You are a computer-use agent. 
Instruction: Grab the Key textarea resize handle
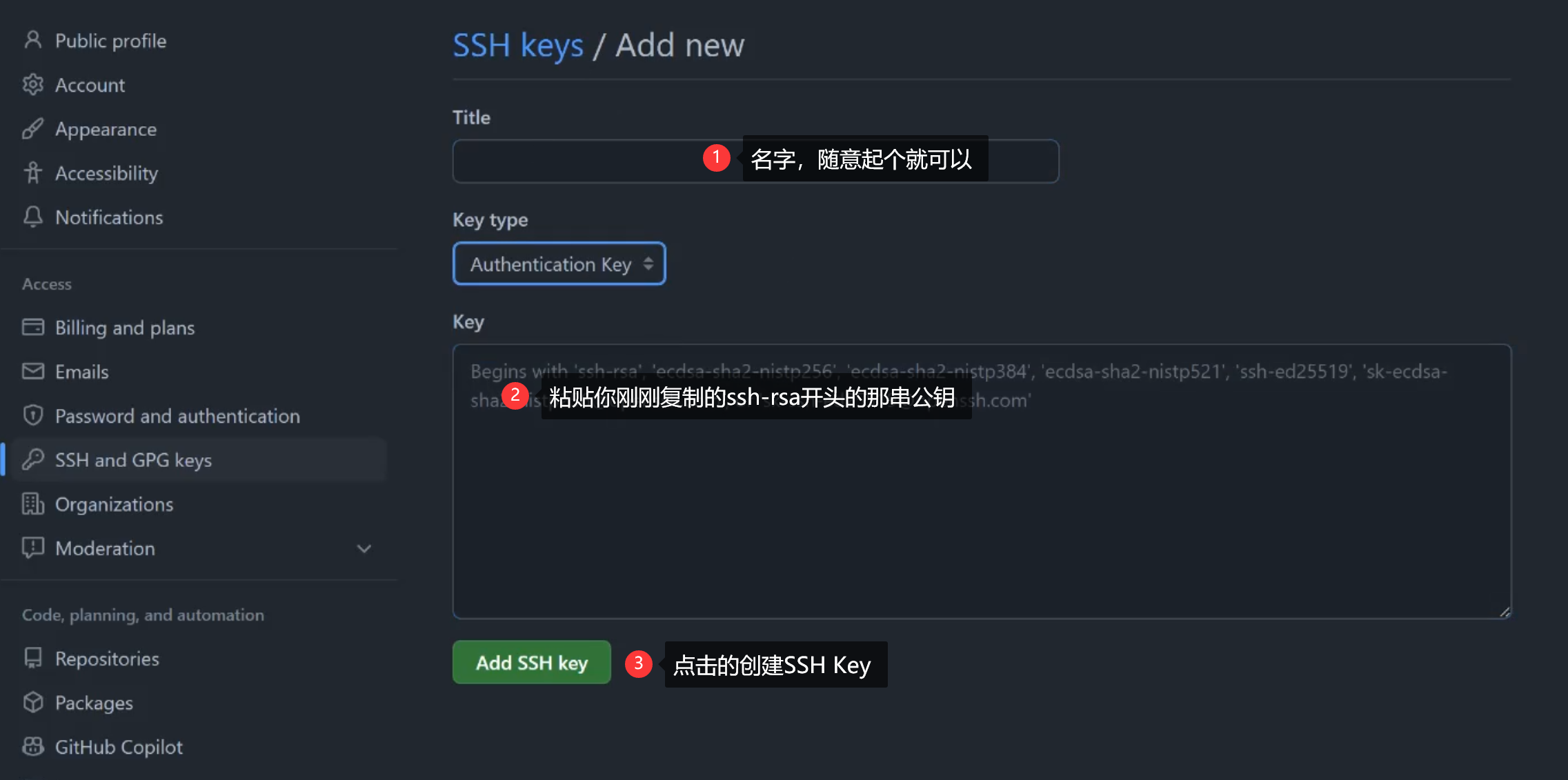(1505, 612)
